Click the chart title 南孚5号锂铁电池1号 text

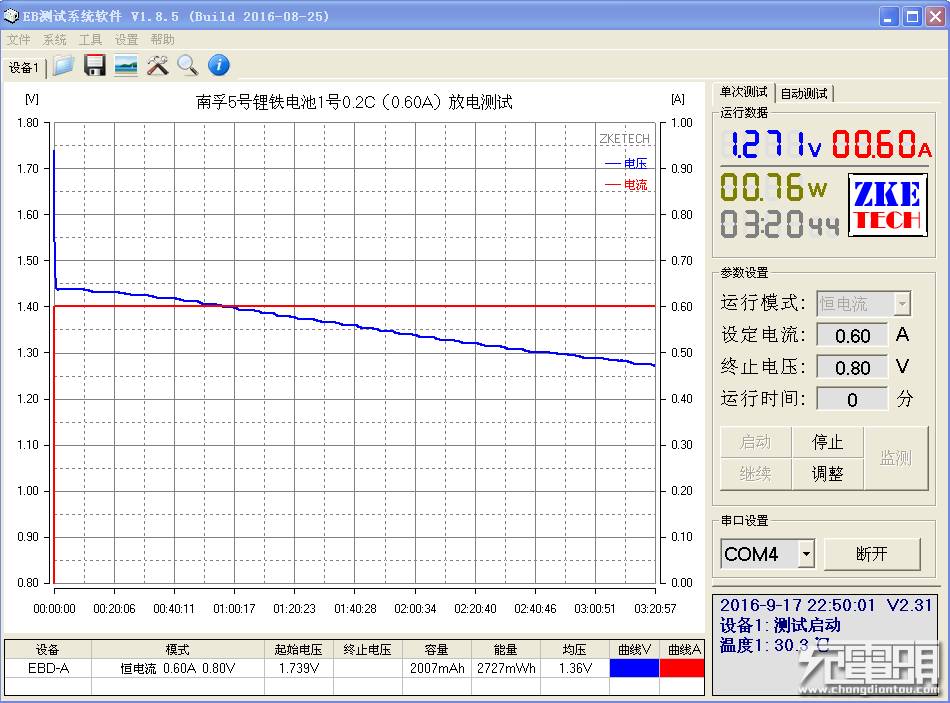pyautogui.click(x=354, y=102)
